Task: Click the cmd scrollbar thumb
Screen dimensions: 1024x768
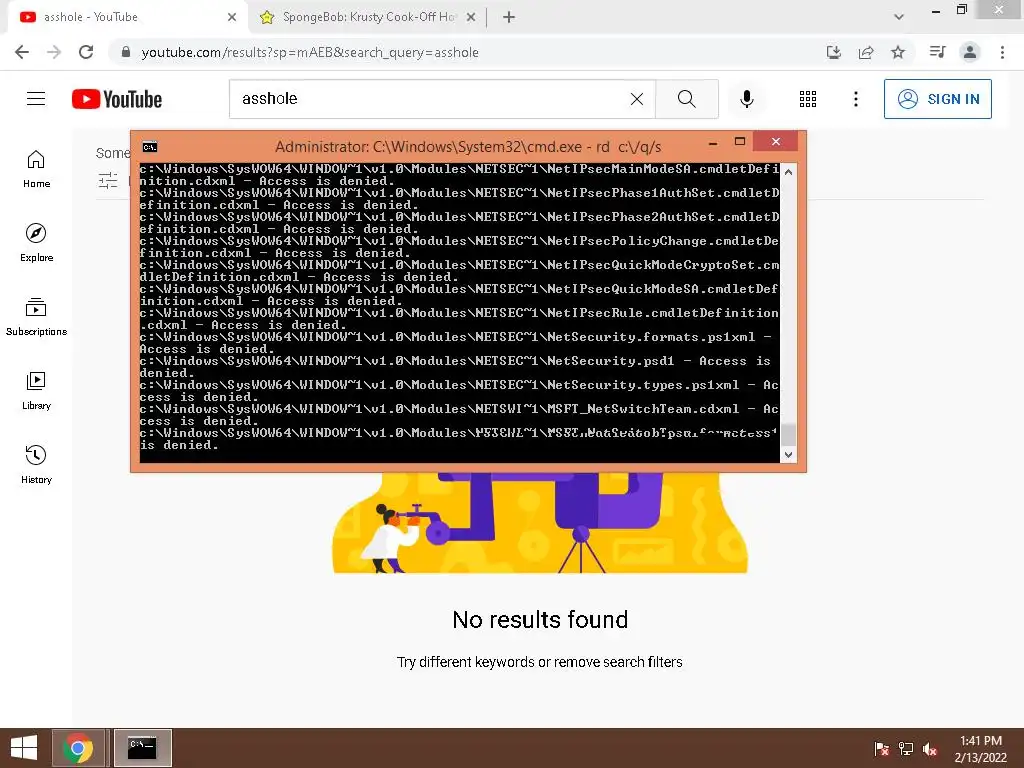Action: [x=788, y=434]
